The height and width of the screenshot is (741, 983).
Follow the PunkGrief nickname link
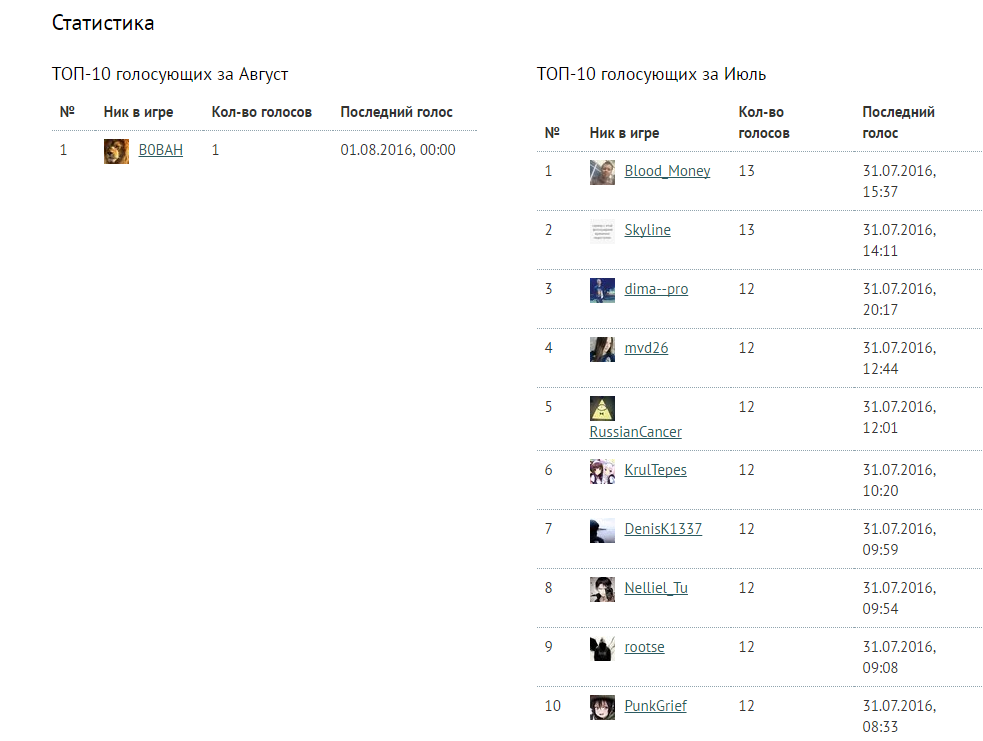(x=655, y=706)
